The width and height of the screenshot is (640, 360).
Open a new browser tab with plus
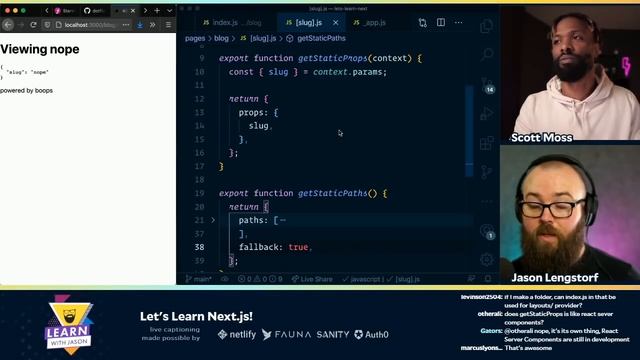coord(157,11)
